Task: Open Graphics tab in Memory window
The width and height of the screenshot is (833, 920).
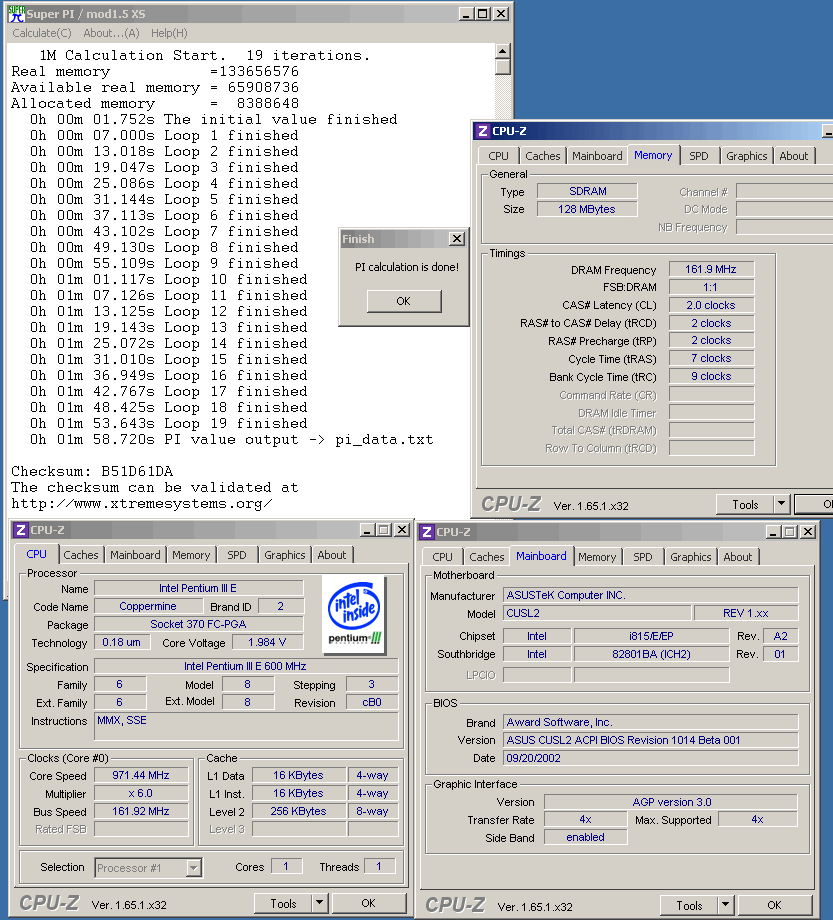Action: pyautogui.click(x=746, y=156)
